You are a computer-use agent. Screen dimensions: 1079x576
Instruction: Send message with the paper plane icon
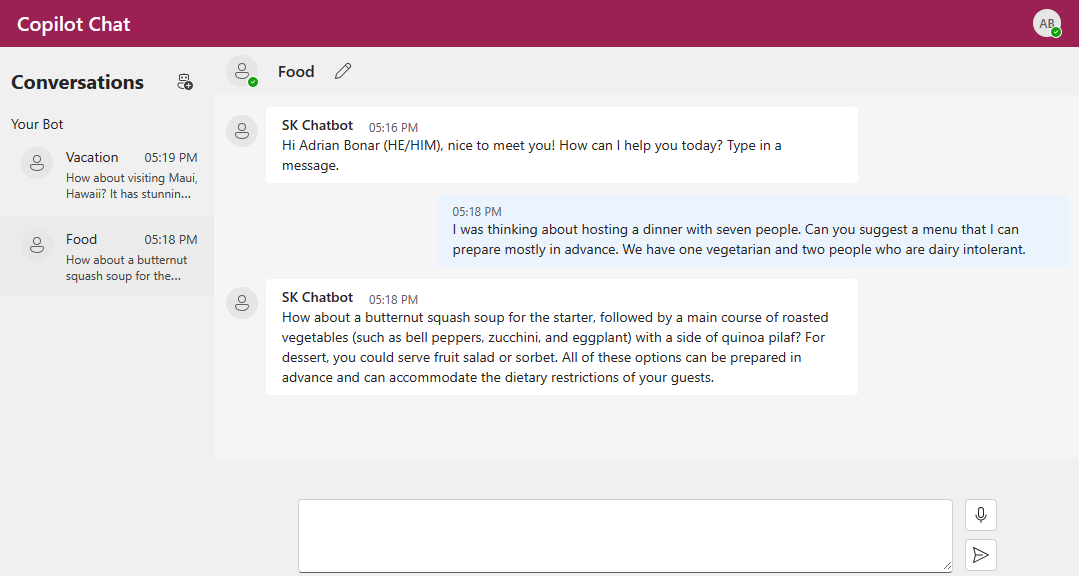coord(981,555)
